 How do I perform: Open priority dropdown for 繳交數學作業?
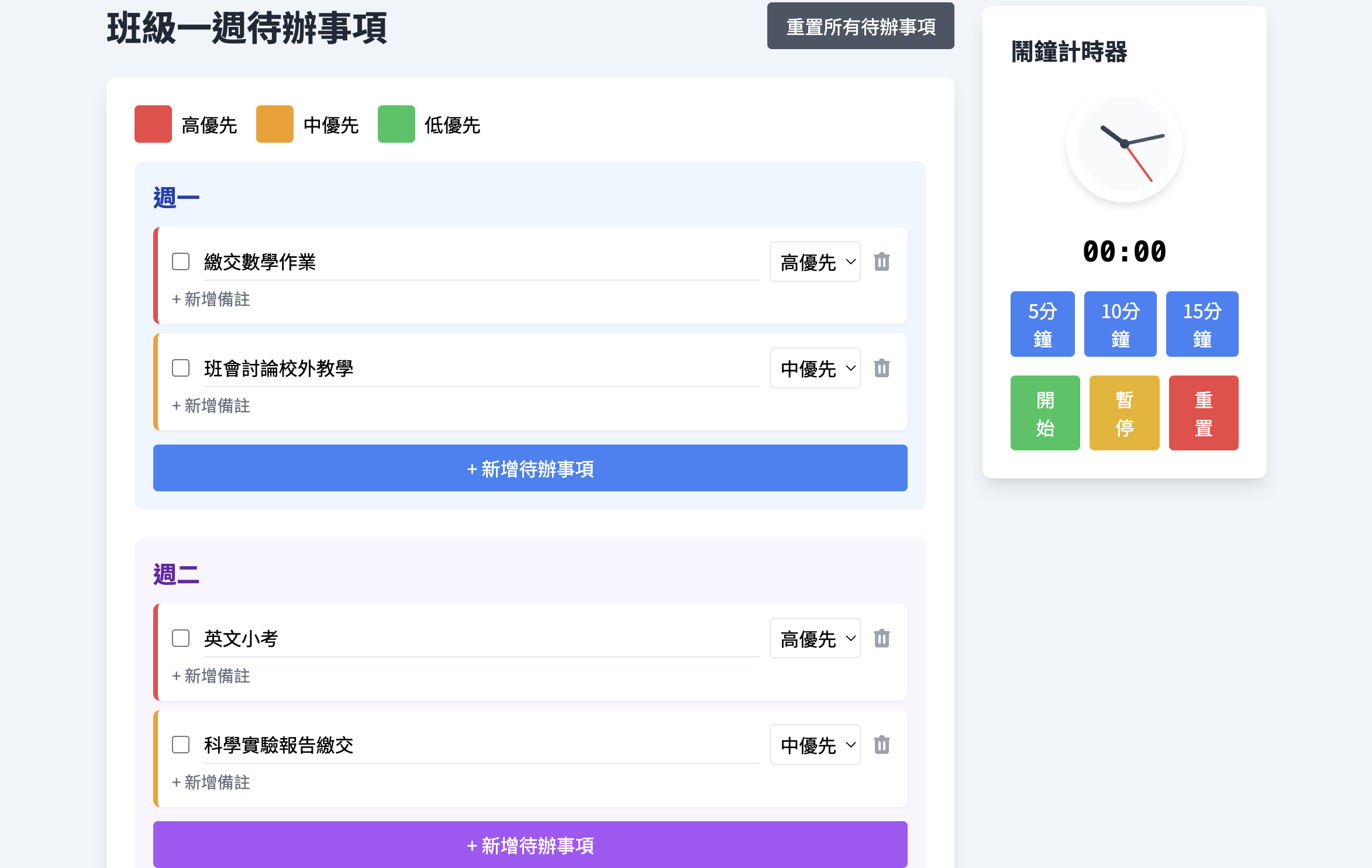pyautogui.click(x=815, y=261)
